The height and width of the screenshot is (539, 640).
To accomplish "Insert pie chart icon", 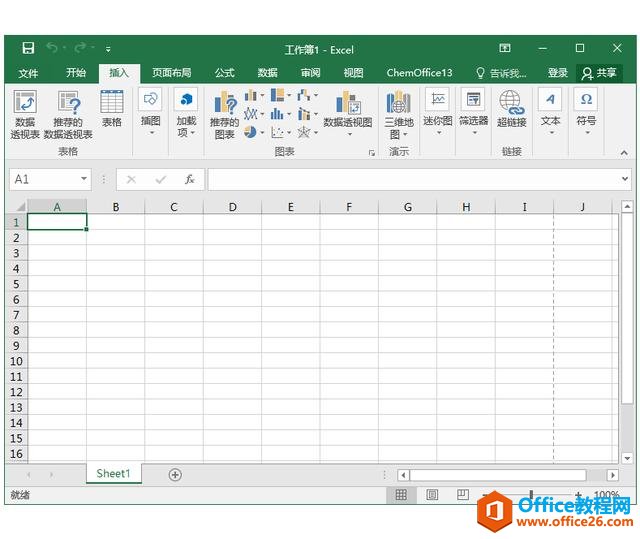I will tap(251, 132).
